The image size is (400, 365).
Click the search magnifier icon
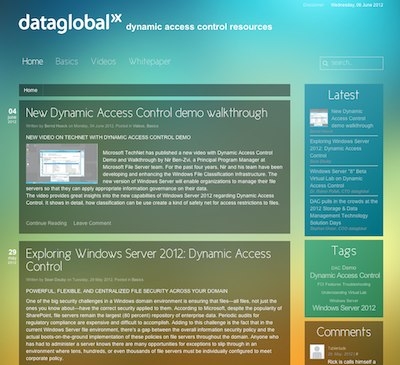(325, 63)
